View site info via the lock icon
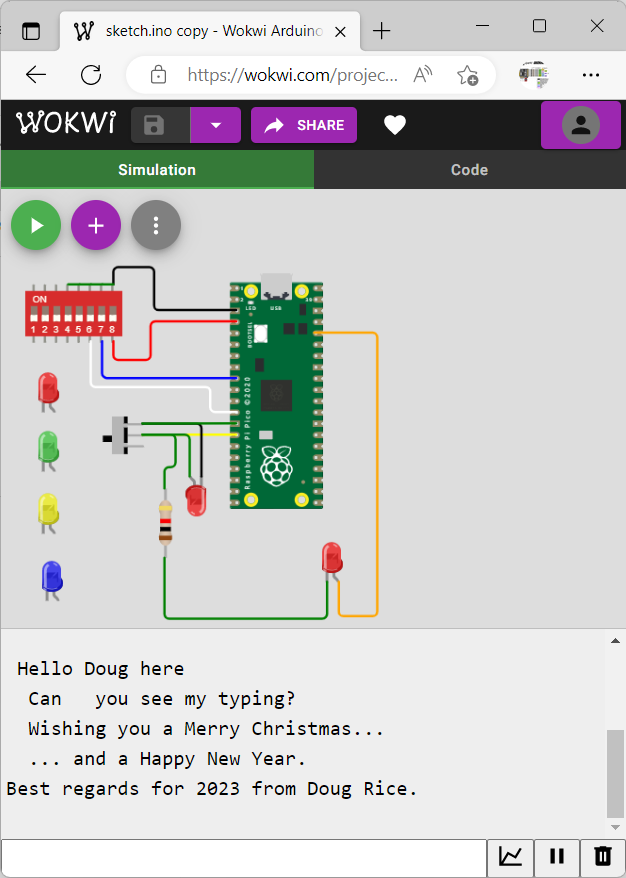Screen dimensions: 626x878 pos(158,74)
